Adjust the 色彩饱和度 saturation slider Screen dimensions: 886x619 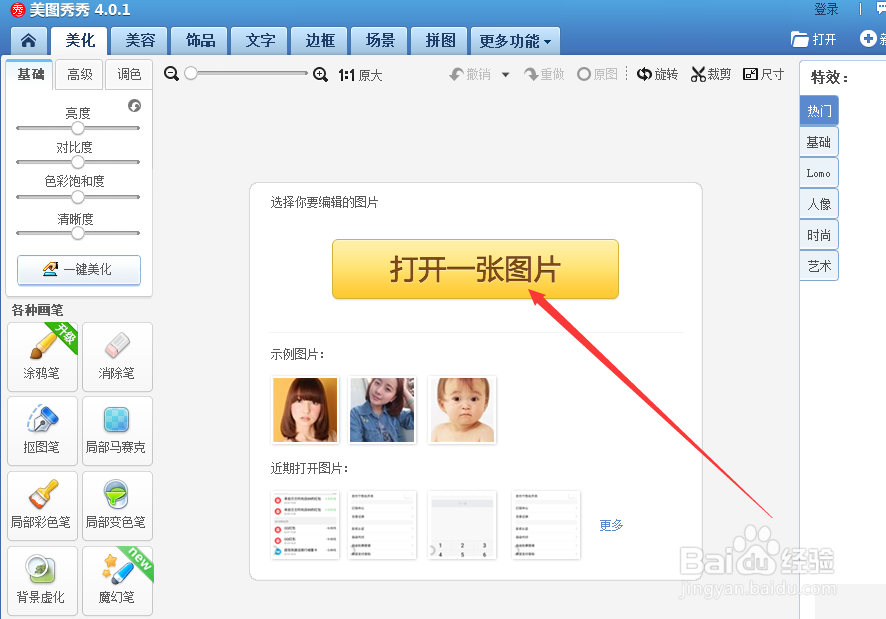pos(78,197)
